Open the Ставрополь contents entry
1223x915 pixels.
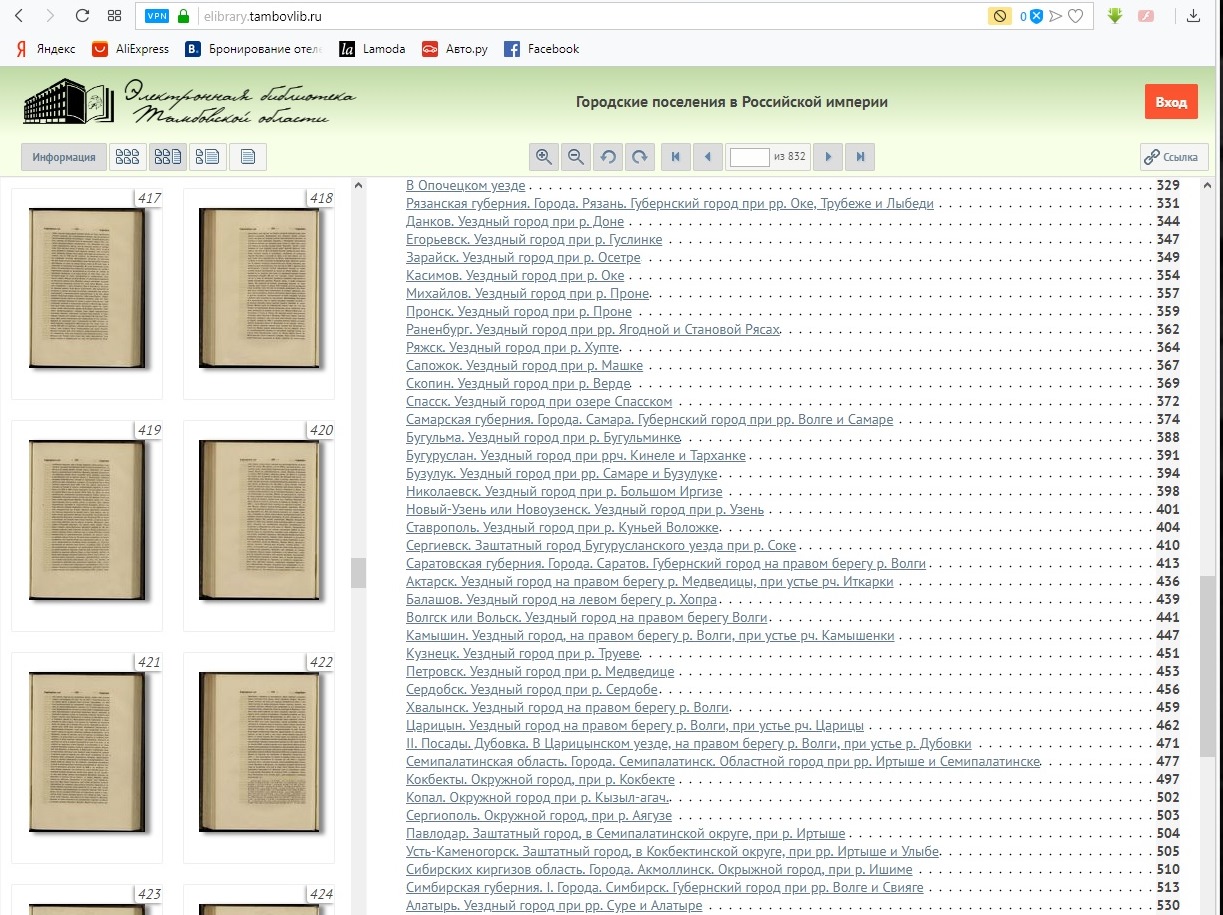562,527
